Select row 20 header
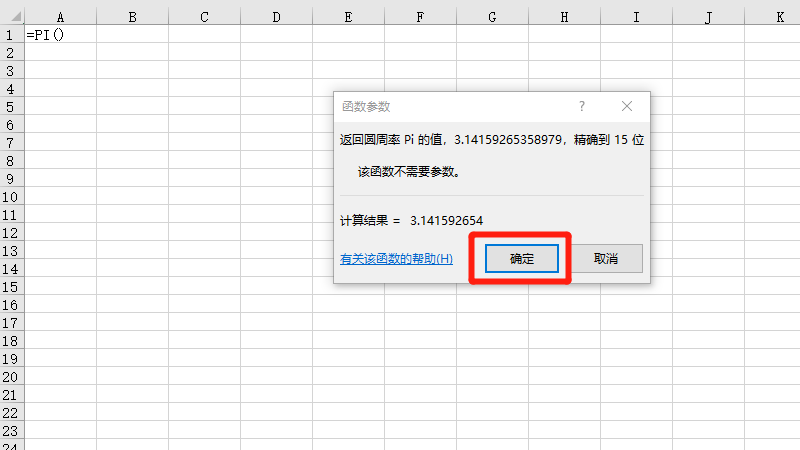 11,377
